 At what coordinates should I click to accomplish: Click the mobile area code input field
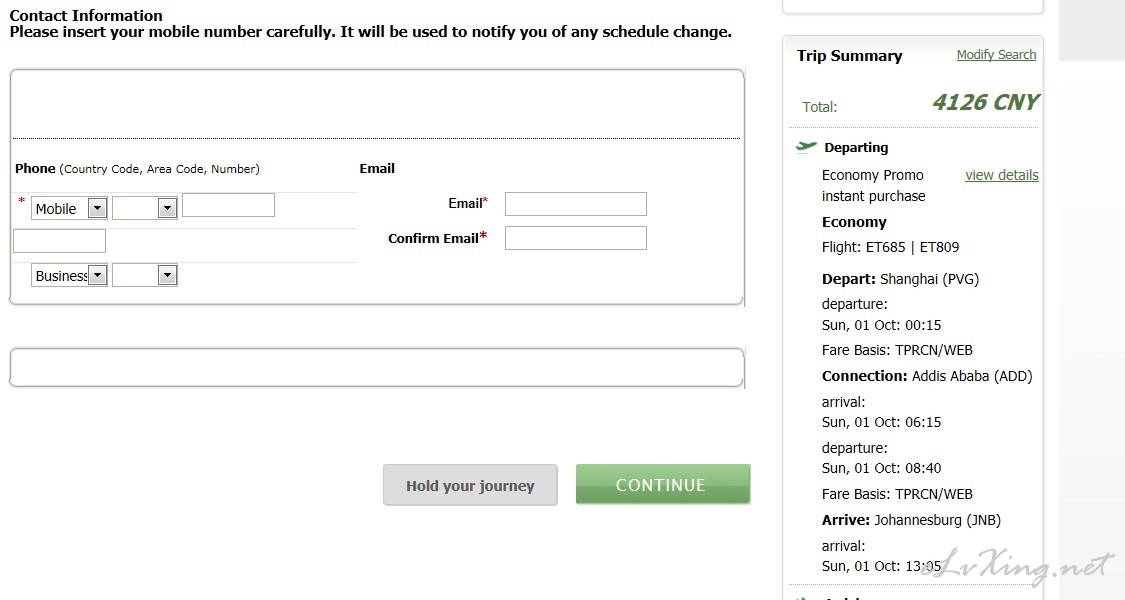tap(228, 205)
